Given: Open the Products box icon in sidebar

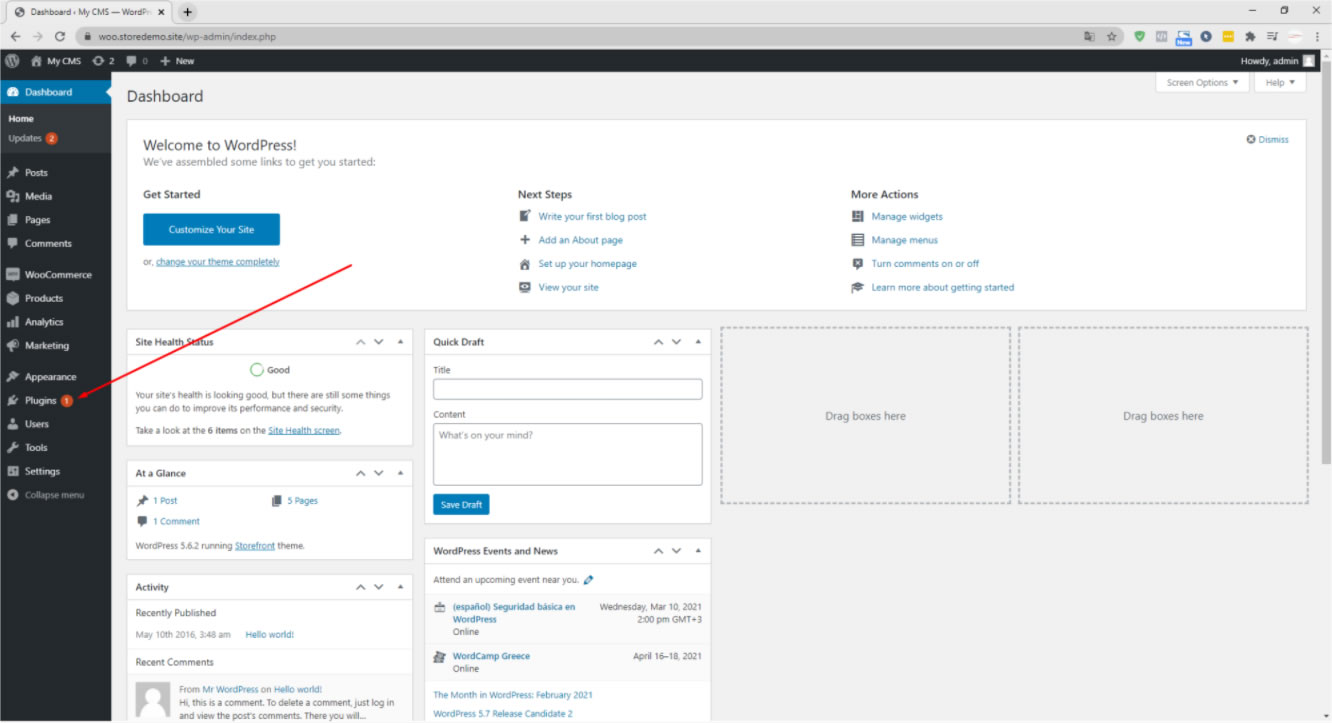Looking at the screenshot, I should pos(13,298).
